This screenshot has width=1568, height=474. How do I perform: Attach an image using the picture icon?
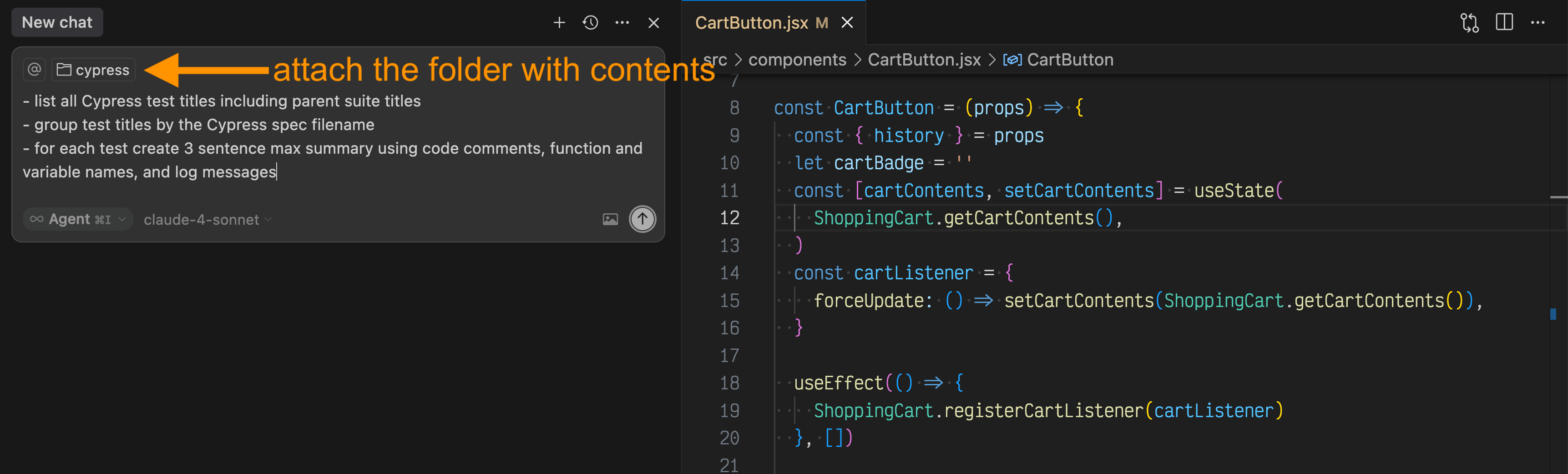610,219
